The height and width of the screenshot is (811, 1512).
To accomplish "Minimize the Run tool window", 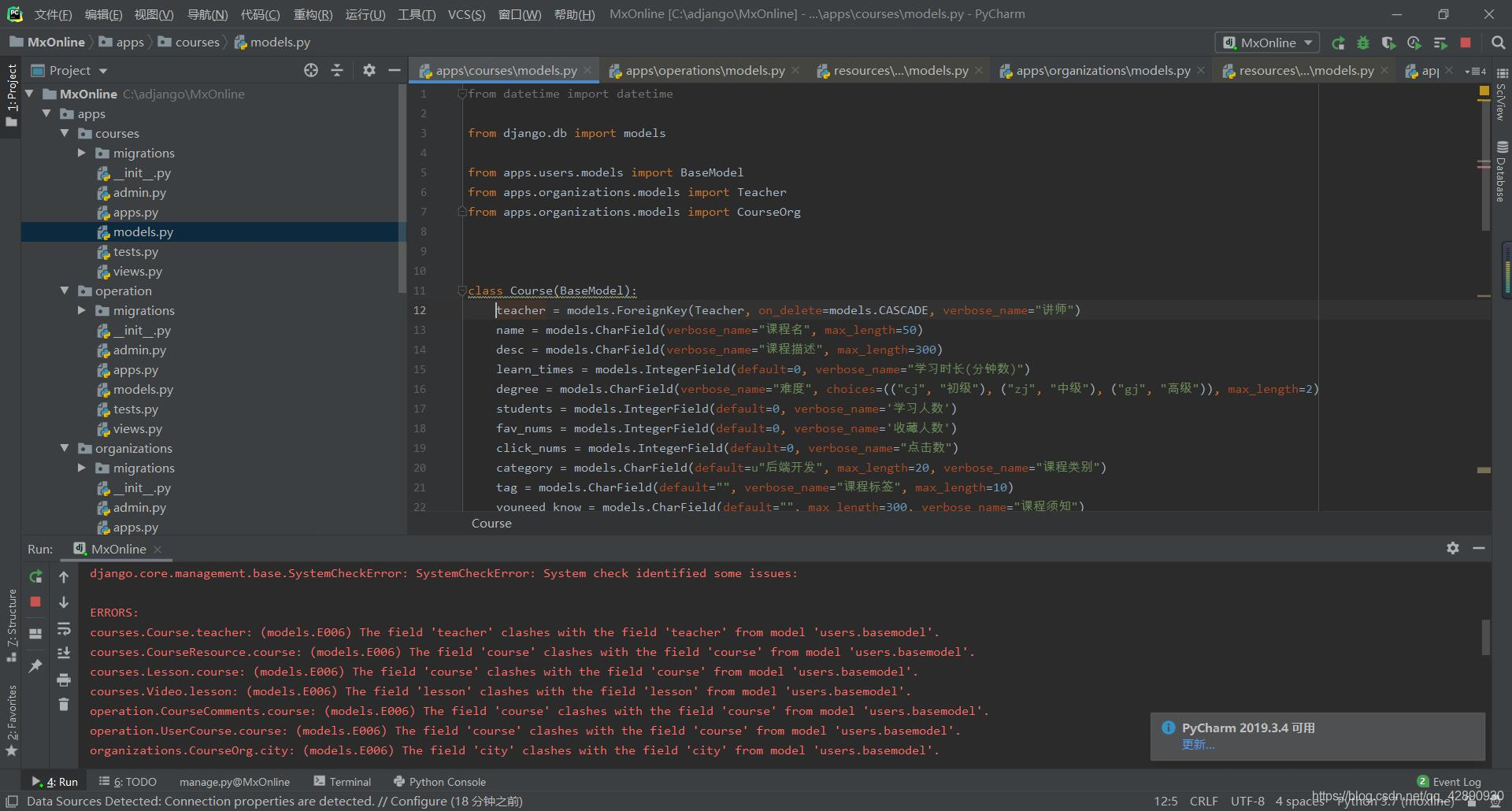I will 1479,548.
